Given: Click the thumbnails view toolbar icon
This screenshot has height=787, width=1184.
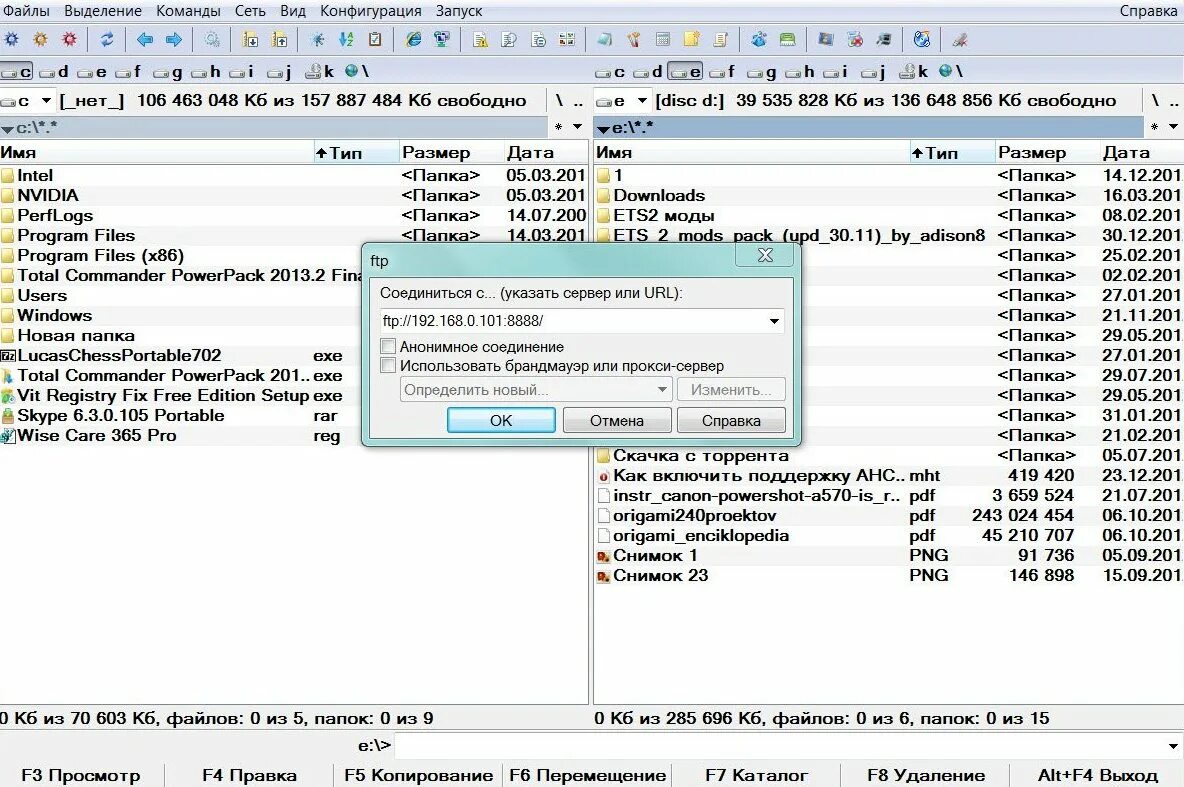Looking at the screenshot, I should point(567,39).
